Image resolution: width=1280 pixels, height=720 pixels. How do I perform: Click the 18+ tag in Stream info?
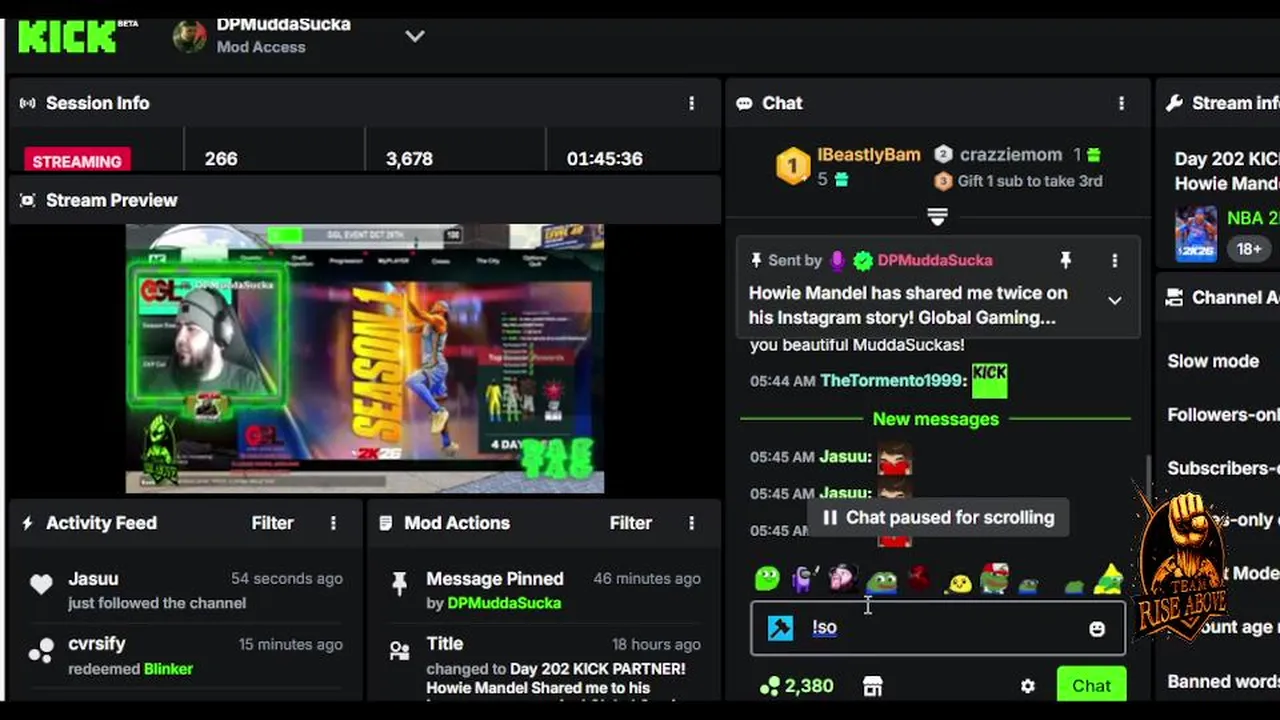tap(1249, 248)
